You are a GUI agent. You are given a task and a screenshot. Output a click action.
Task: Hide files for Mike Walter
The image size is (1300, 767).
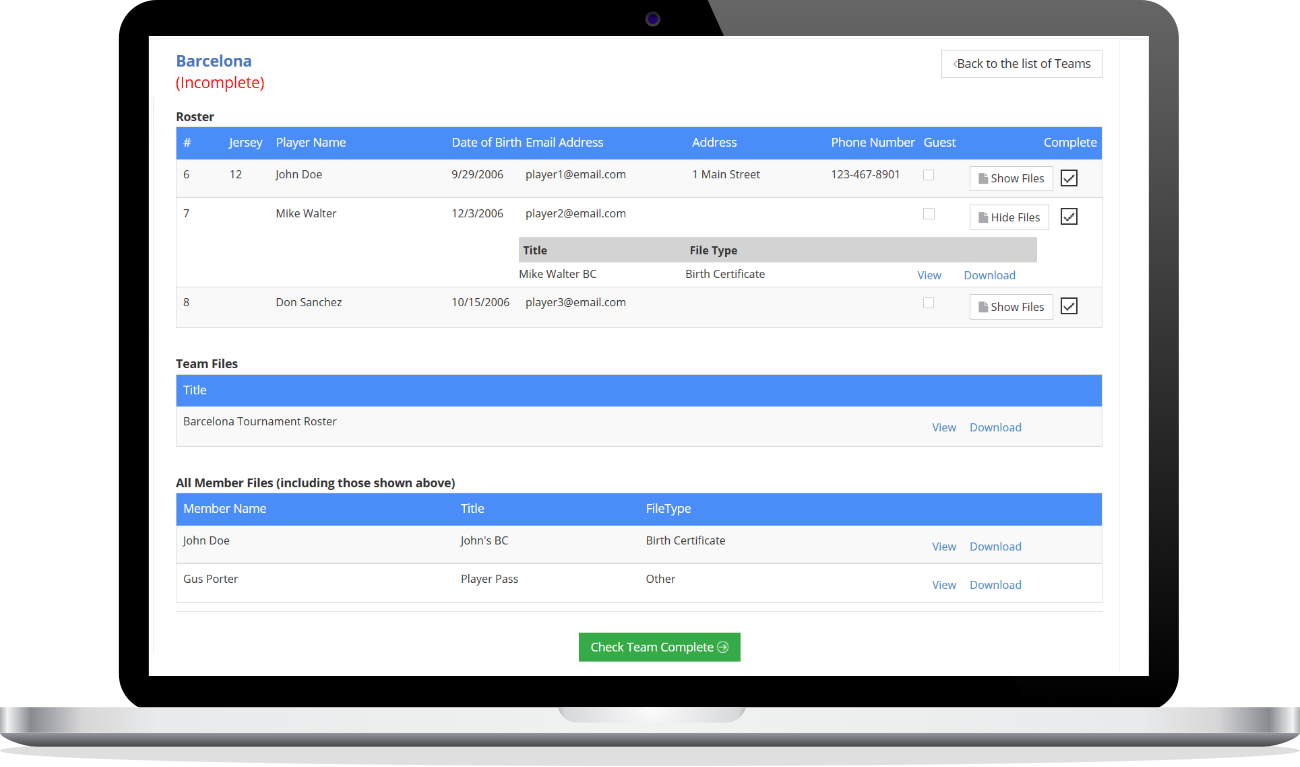tap(1009, 218)
